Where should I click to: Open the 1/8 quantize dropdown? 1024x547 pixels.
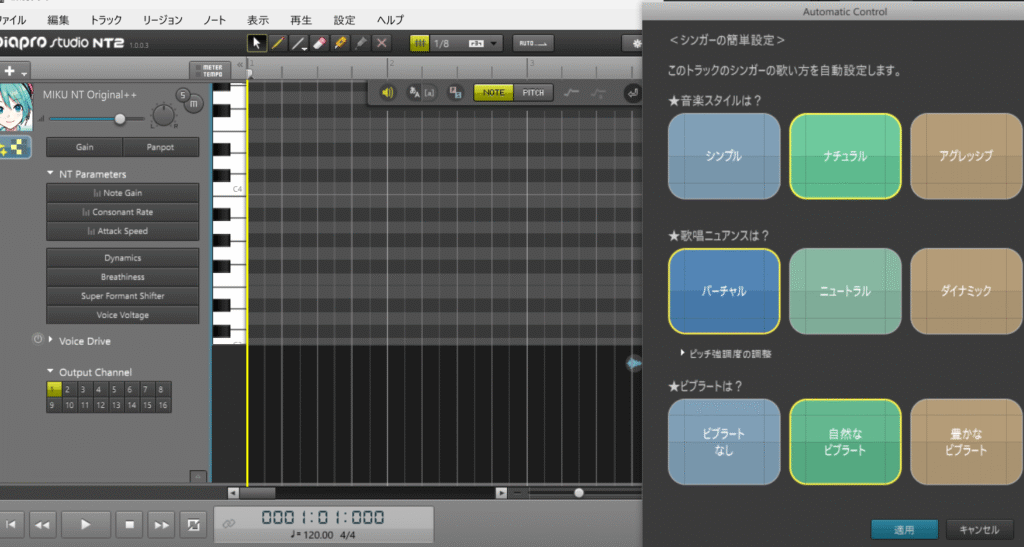pos(466,43)
